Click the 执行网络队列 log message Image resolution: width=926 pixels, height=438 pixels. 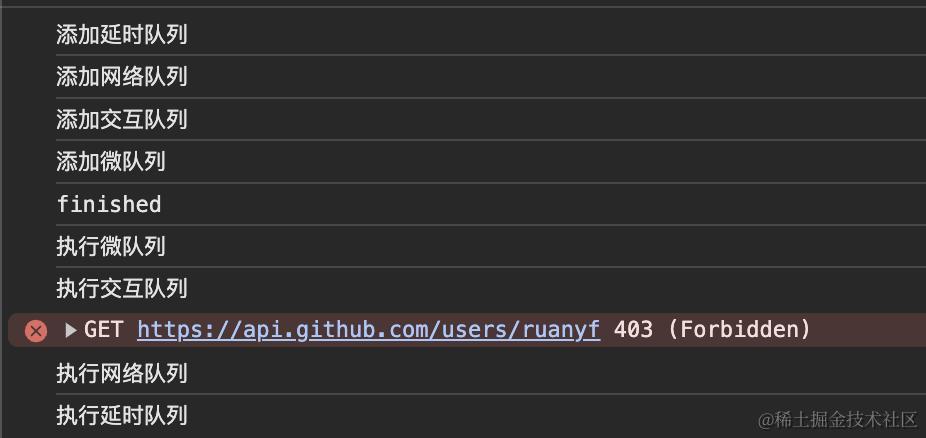point(122,374)
